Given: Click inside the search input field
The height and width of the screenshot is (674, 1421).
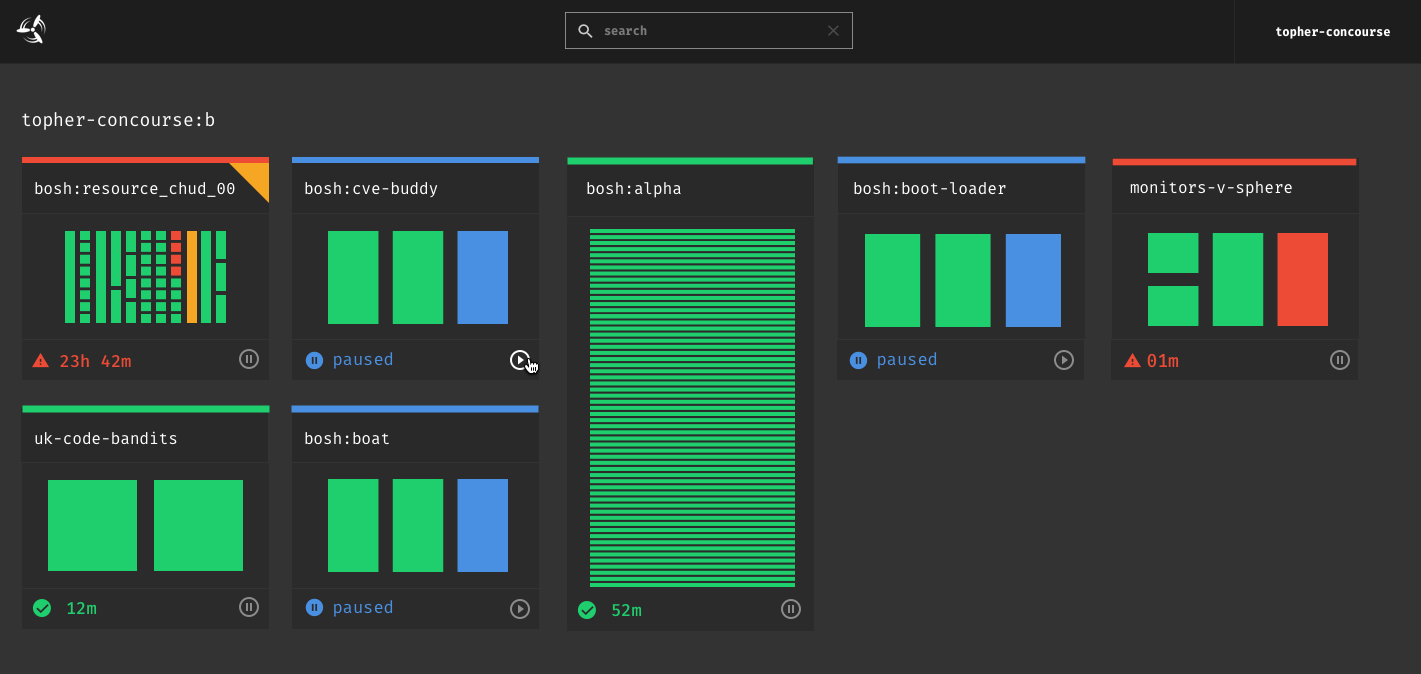Looking at the screenshot, I should (700, 30).
